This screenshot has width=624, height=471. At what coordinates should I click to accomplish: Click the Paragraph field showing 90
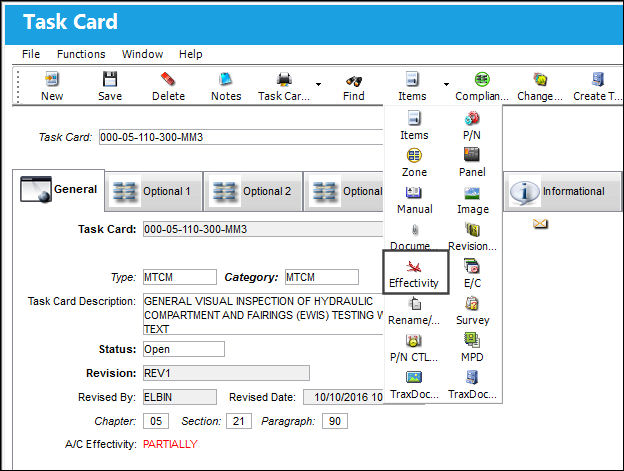335,421
